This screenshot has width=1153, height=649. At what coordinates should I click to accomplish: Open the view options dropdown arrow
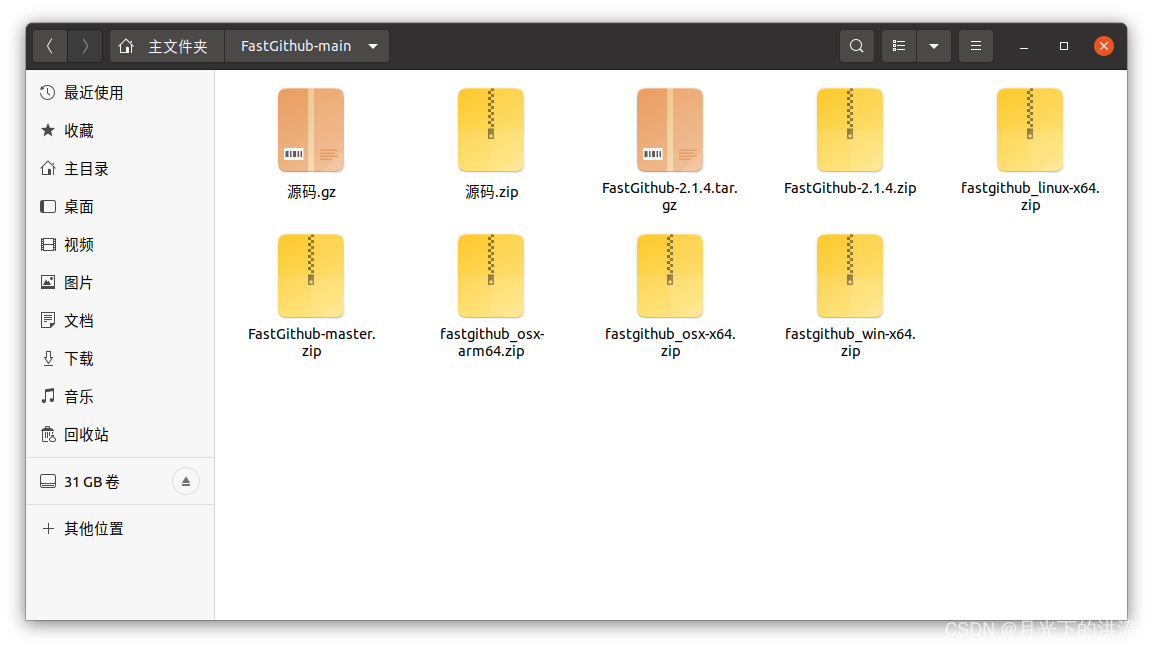[933, 45]
